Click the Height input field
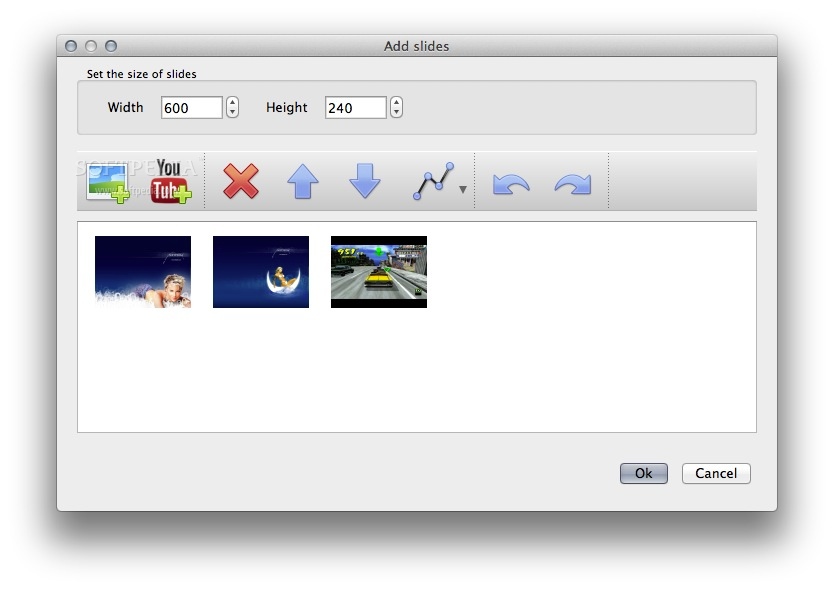 (355, 108)
